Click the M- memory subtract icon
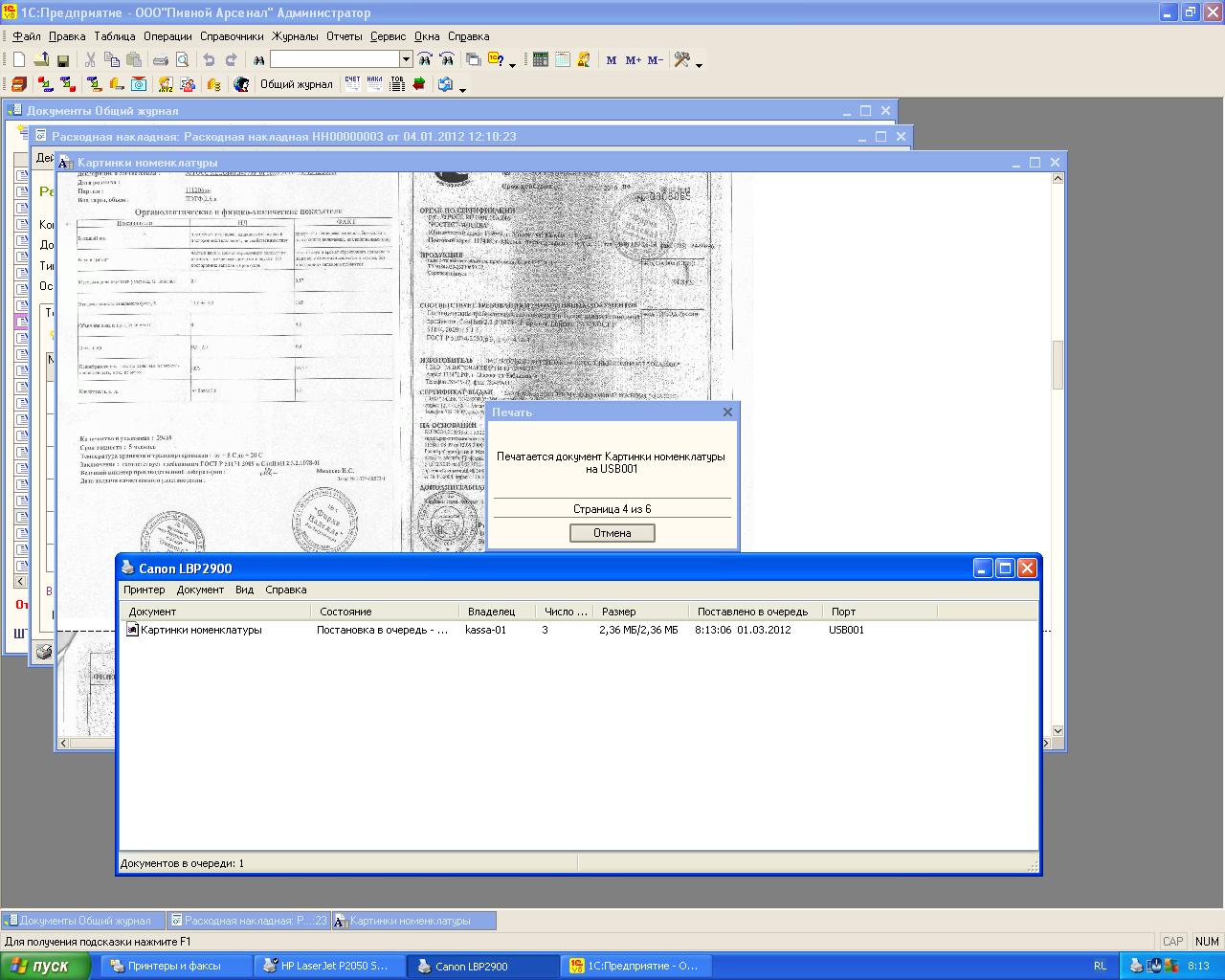The image size is (1225, 980). (x=655, y=60)
